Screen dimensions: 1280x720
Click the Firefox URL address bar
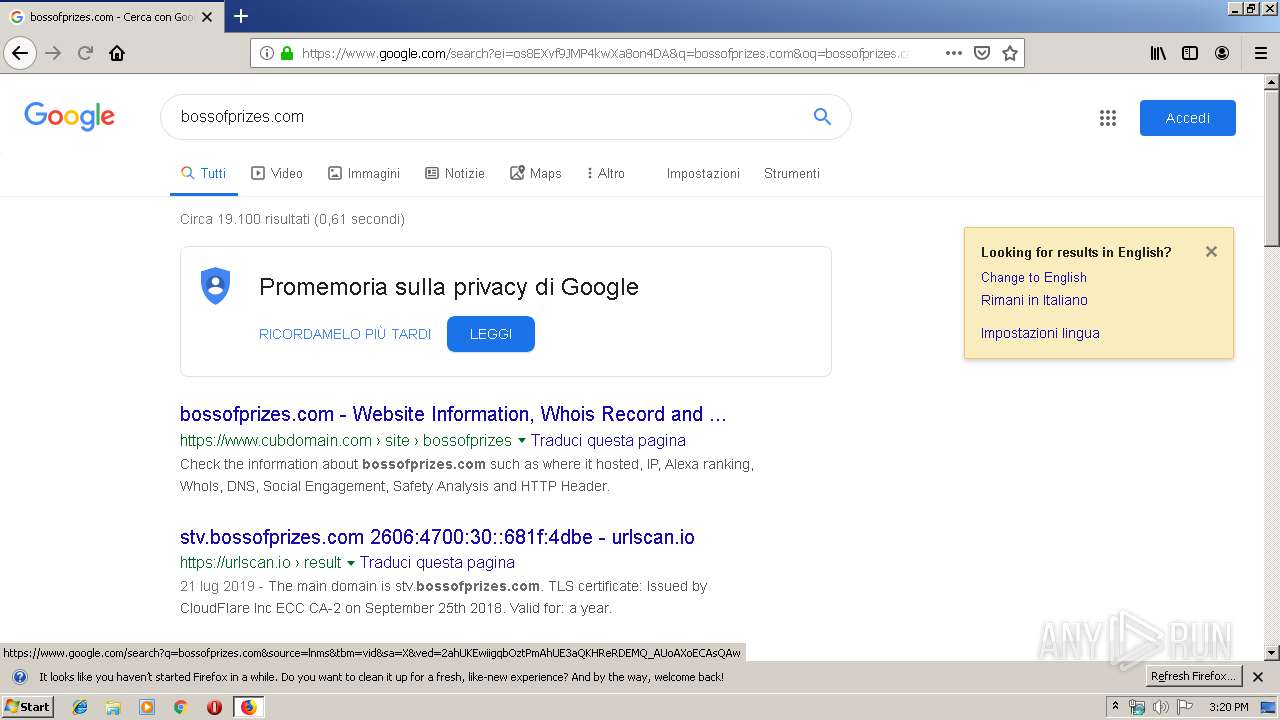point(605,53)
